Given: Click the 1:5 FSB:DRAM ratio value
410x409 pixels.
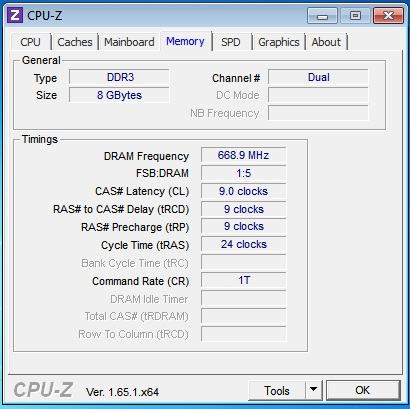Looking at the screenshot, I should pyautogui.click(x=243, y=173).
